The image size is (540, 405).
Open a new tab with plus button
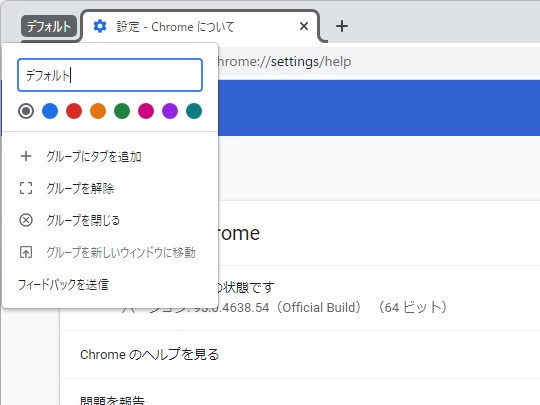click(x=342, y=26)
